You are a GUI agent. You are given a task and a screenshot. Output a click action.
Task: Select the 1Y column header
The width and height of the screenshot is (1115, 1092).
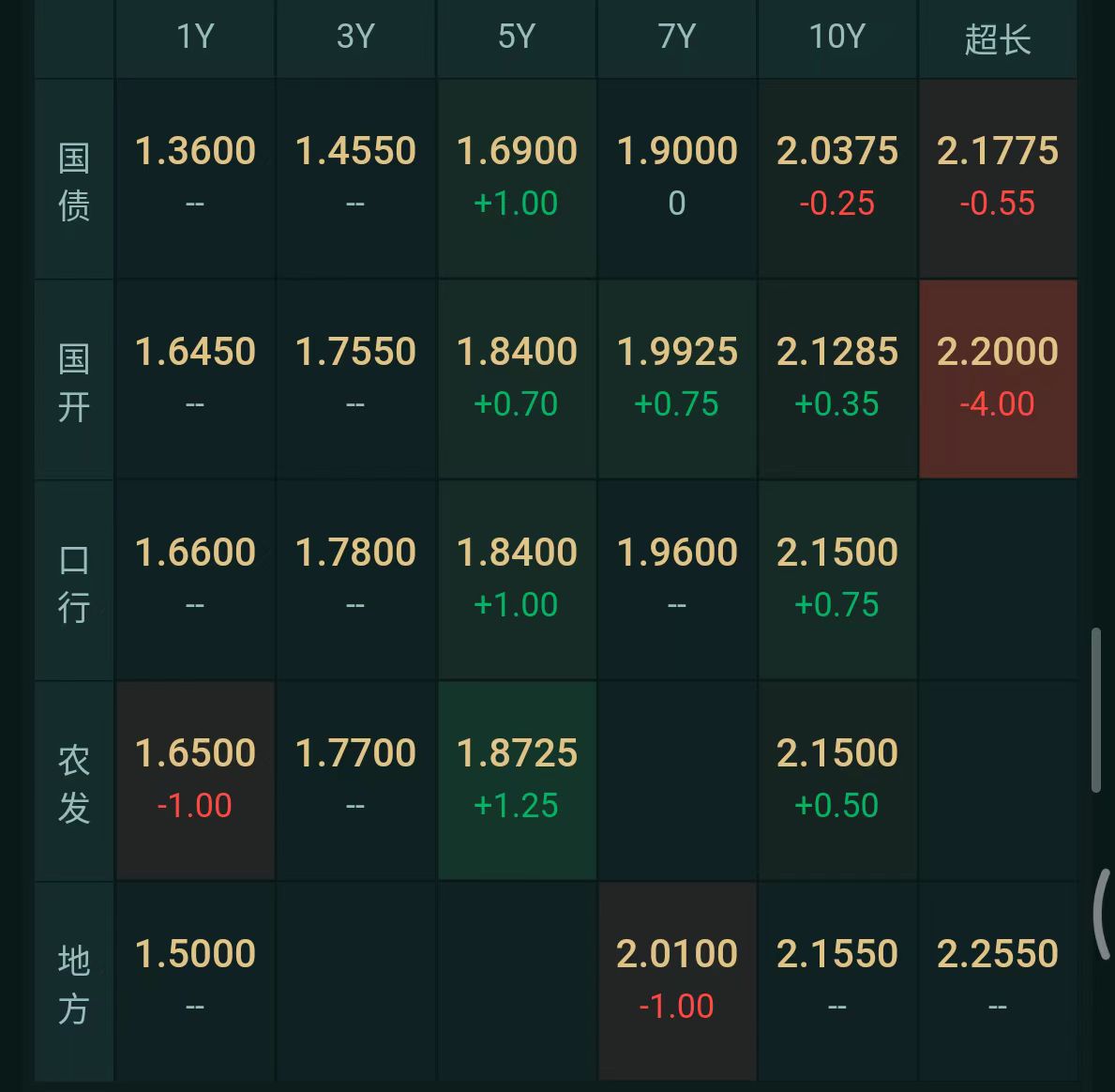(x=195, y=38)
